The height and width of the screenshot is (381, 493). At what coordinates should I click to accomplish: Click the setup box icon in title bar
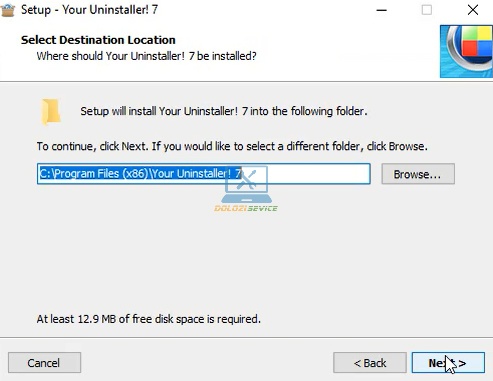7,9
